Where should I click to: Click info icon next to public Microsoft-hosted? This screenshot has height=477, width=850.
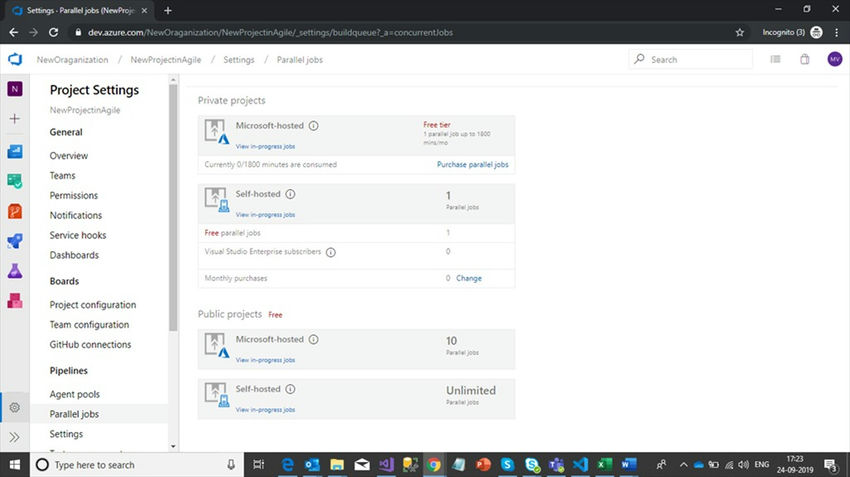pos(313,339)
